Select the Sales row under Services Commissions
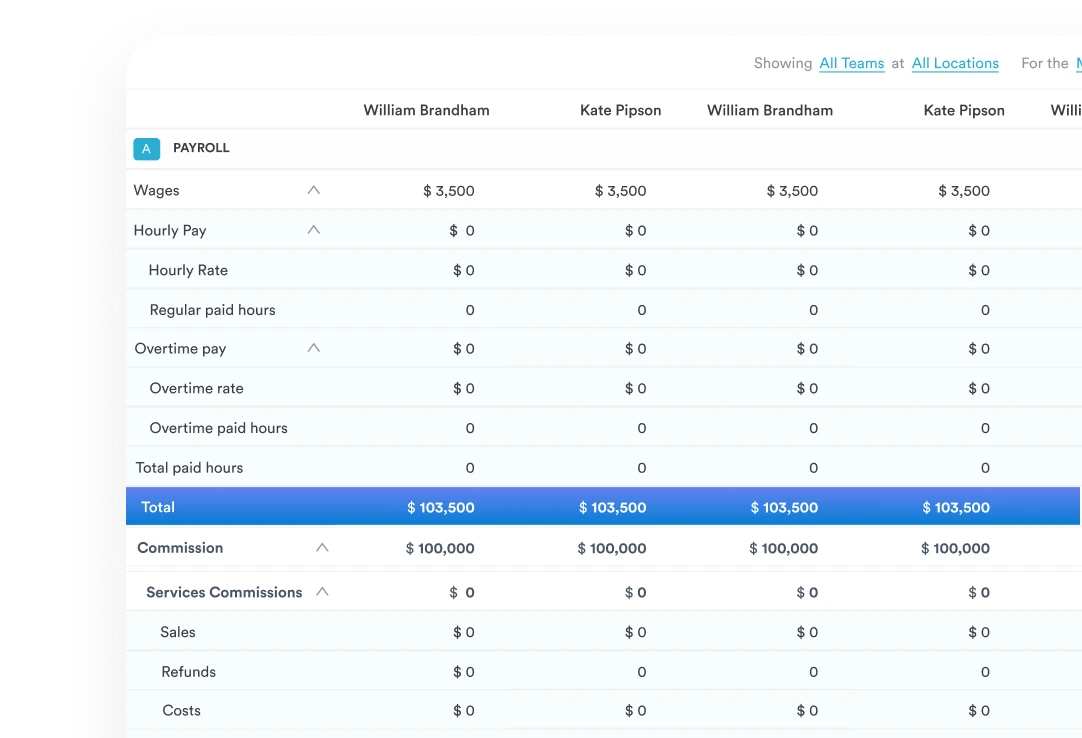This screenshot has width=1082, height=738. coord(178,632)
